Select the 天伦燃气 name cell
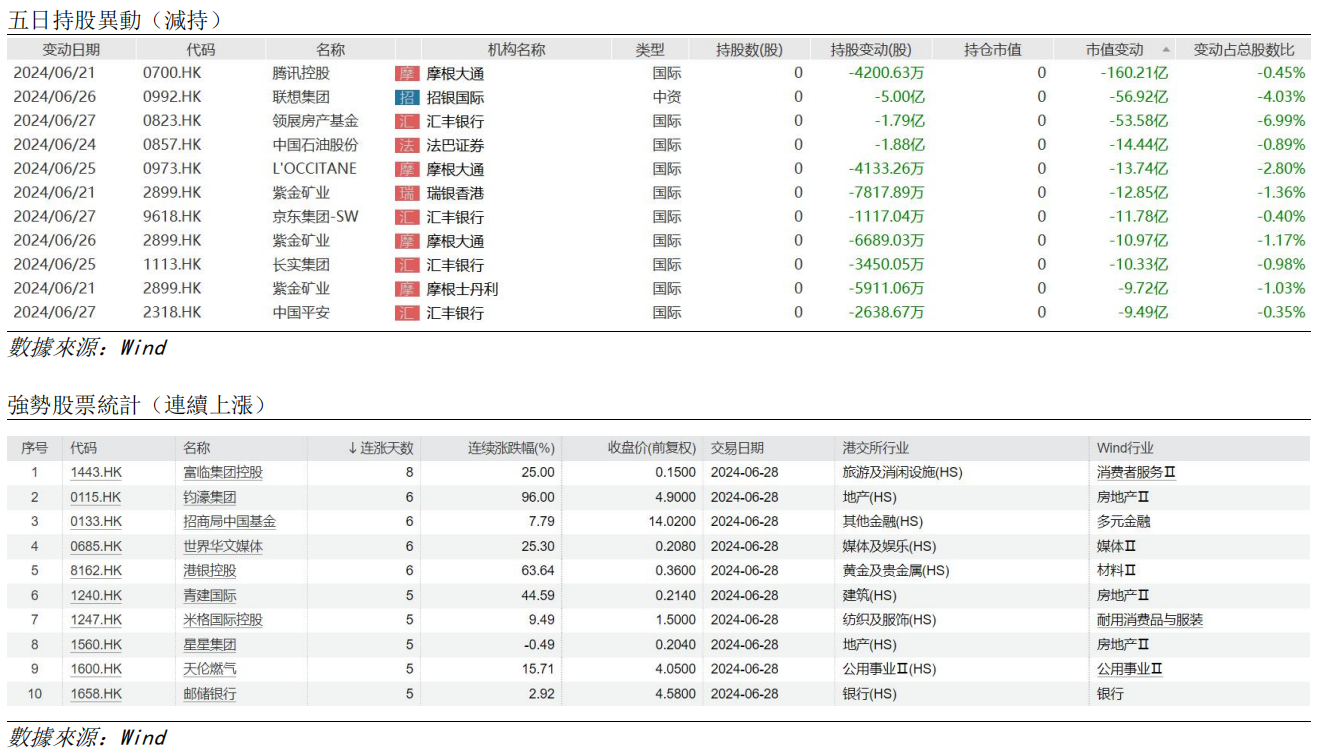 210,669
